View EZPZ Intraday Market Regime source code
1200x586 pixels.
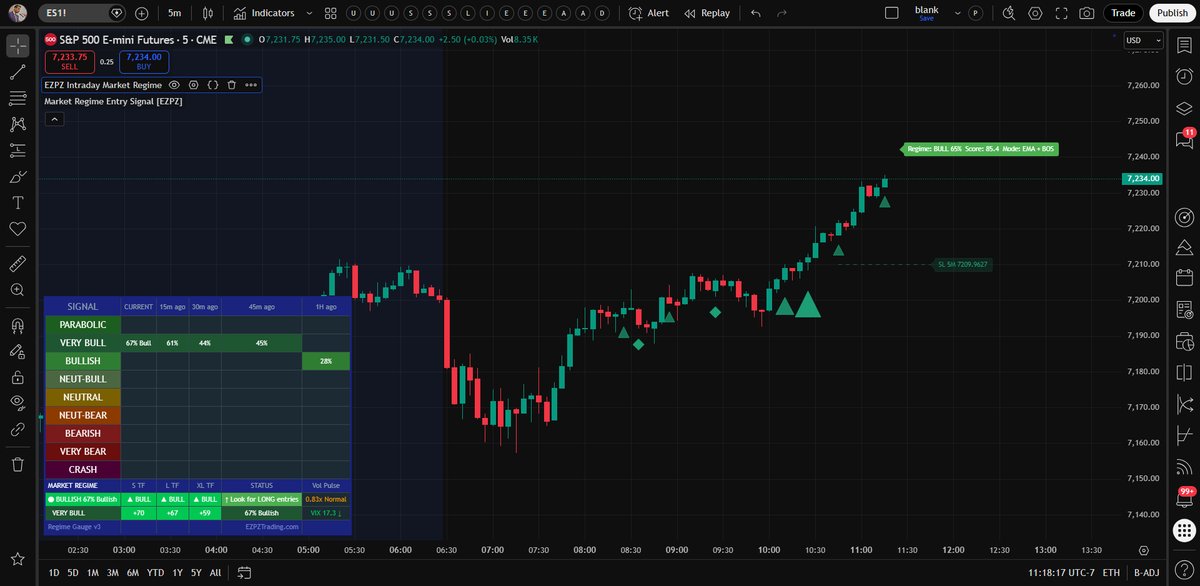tap(213, 85)
